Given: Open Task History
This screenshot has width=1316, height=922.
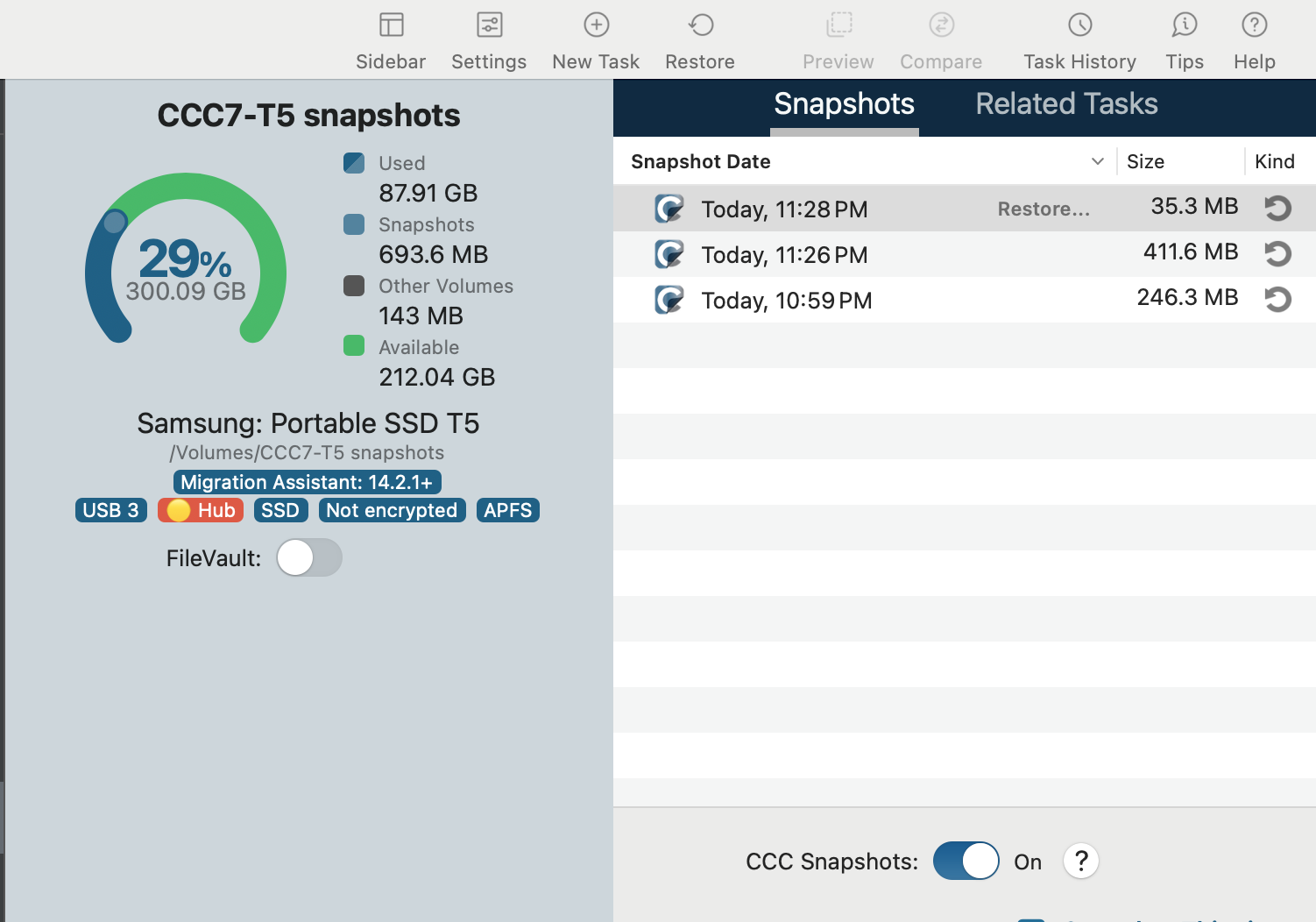Looking at the screenshot, I should pyautogui.click(x=1079, y=25).
